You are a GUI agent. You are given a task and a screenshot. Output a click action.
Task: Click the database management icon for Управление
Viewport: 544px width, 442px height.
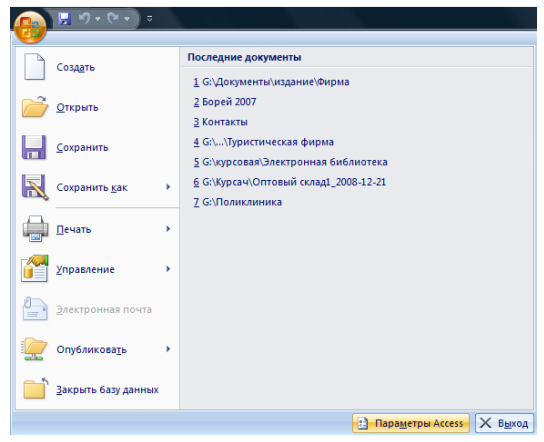click(x=35, y=269)
